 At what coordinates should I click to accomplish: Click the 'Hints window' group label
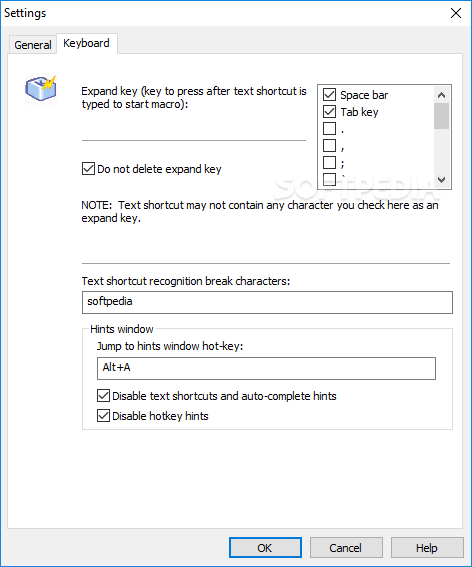tap(122, 329)
